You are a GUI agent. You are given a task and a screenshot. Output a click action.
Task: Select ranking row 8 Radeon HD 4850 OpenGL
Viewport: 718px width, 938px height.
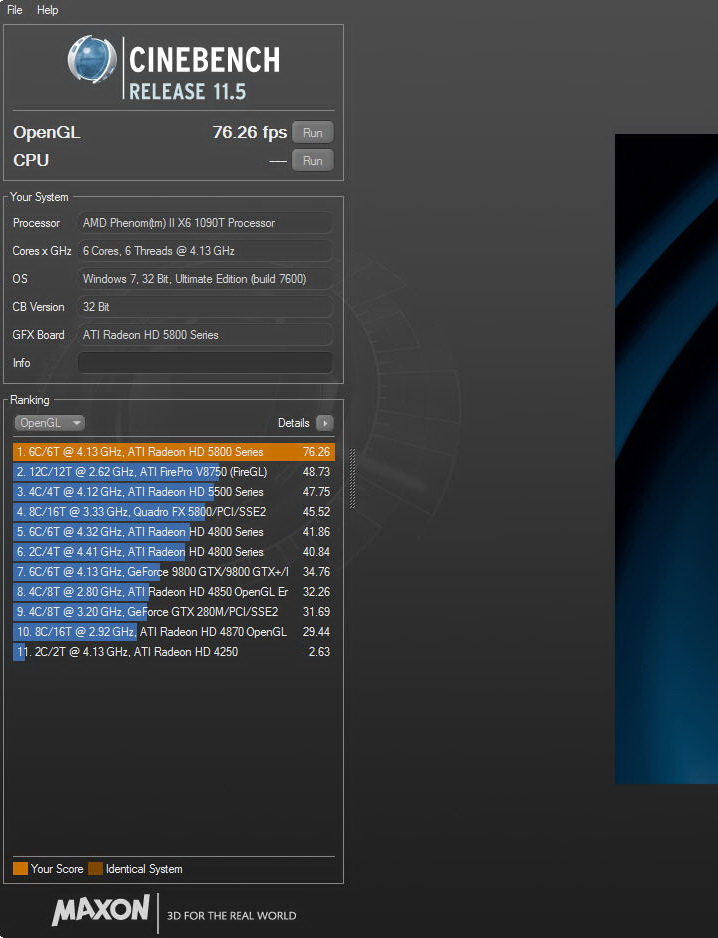click(x=174, y=592)
